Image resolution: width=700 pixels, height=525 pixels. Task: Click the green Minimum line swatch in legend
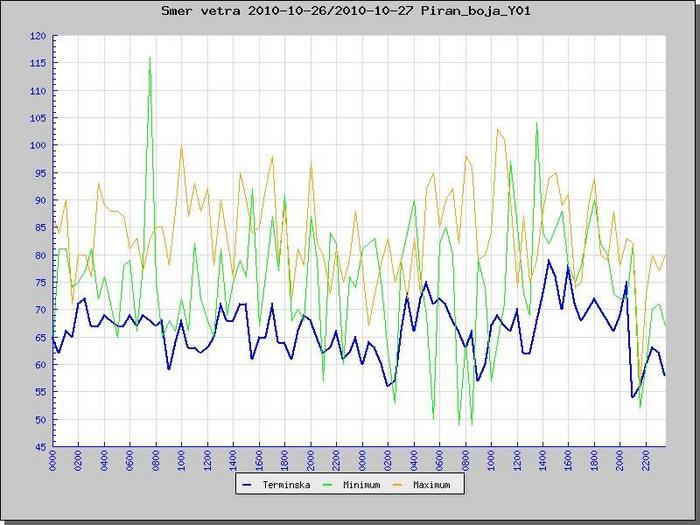[325, 485]
